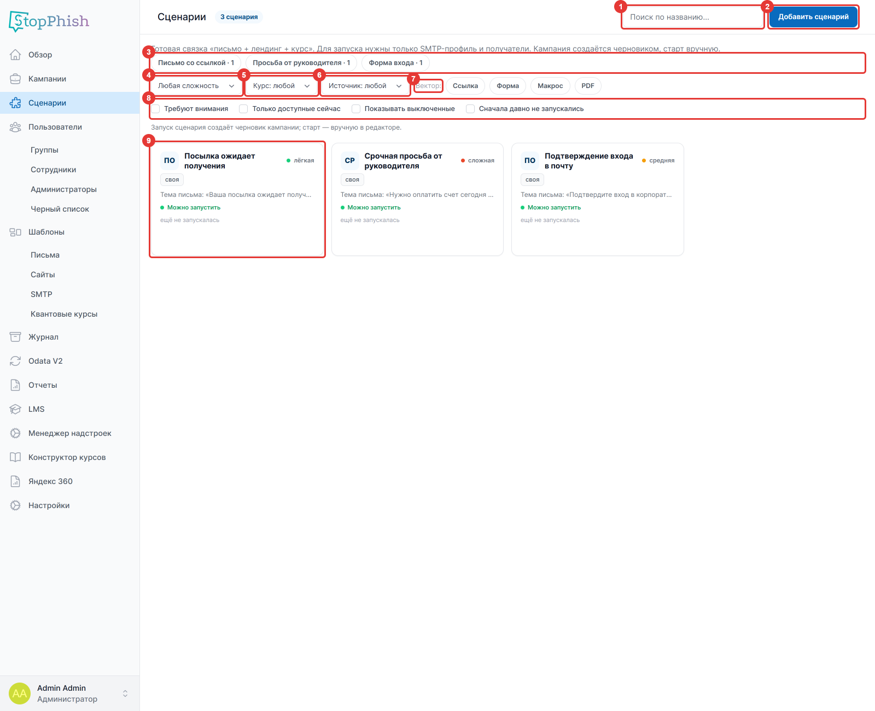Open Квантовые курсы in the sidebar
The width and height of the screenshot is (875, 711).
[x=64, y=314]
